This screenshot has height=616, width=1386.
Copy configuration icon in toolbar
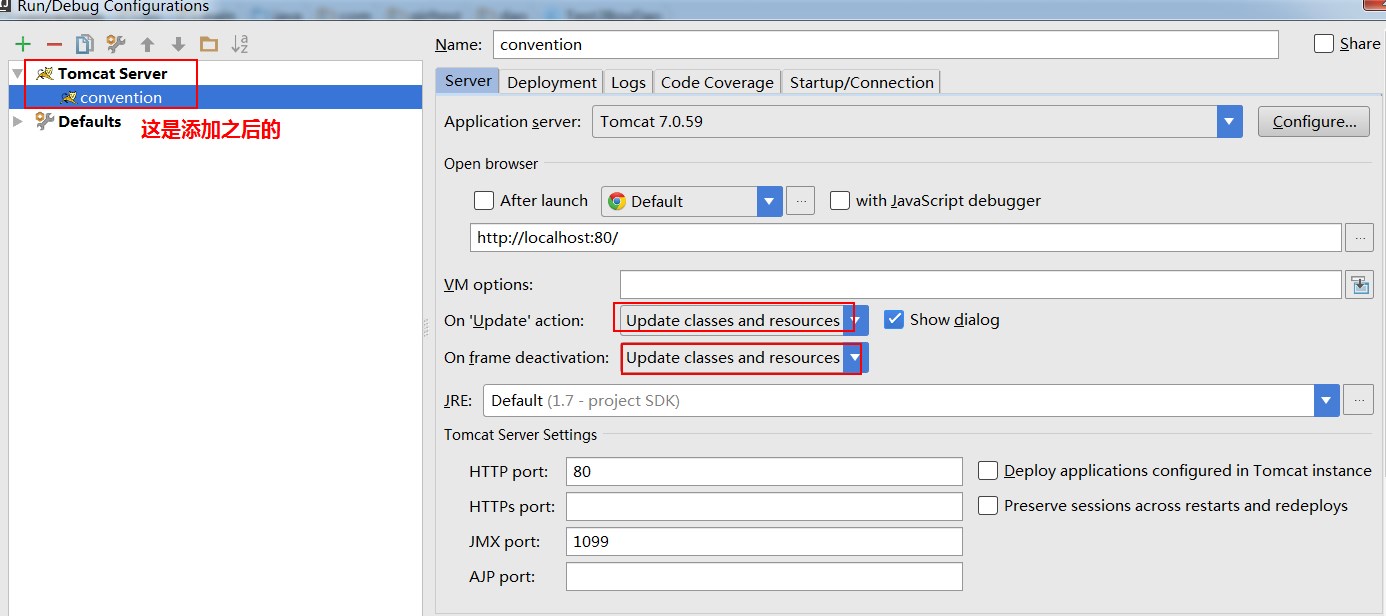(x=85, y=44)
